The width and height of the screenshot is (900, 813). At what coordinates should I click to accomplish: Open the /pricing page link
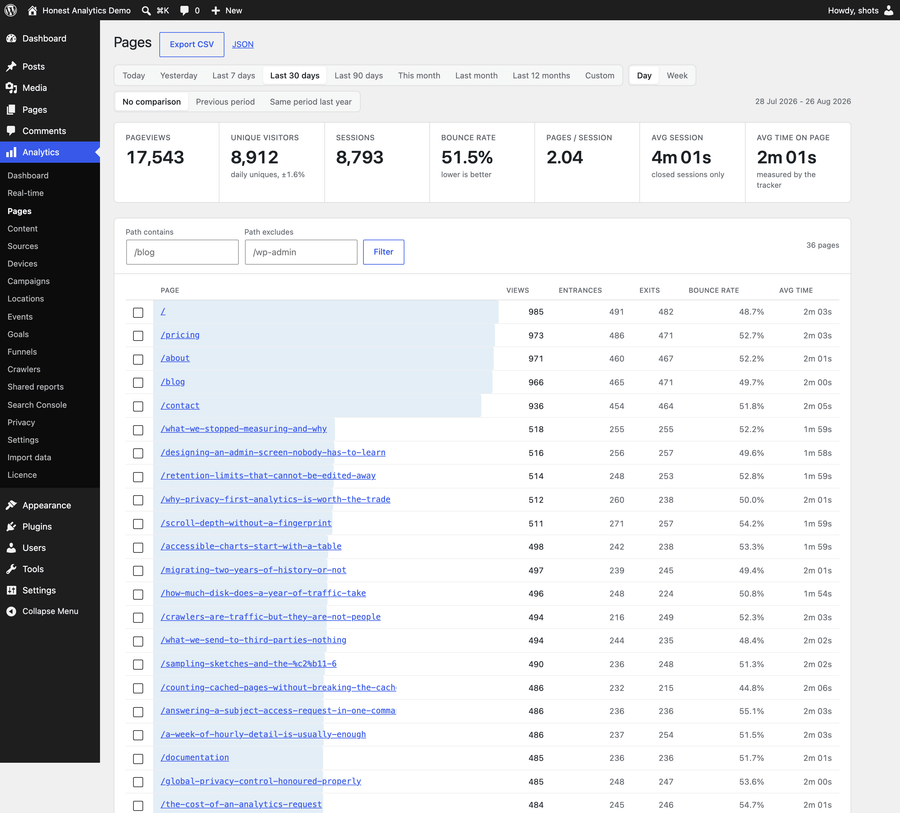pyautogui.click(x=180, y=335)
